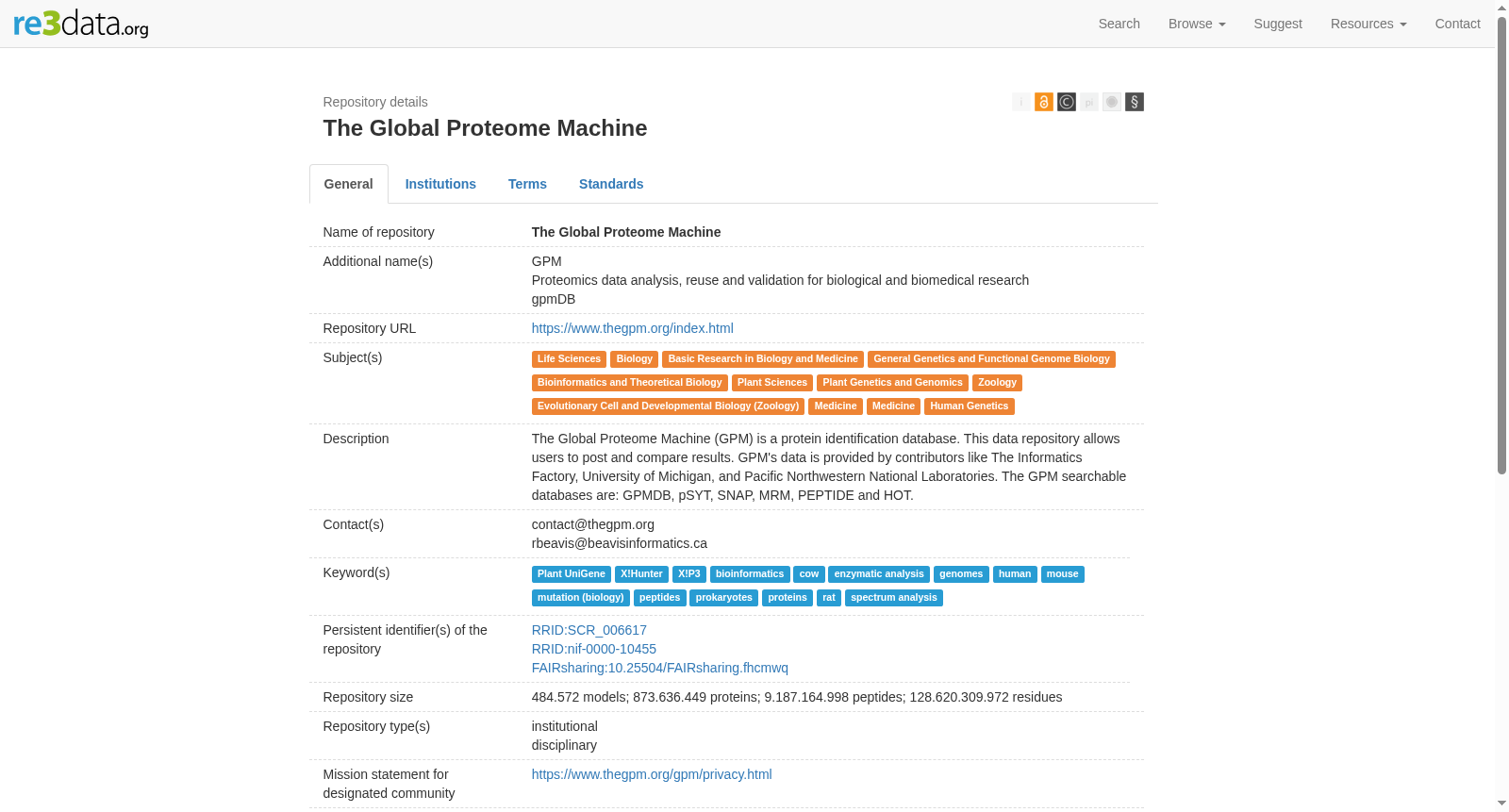Select the General tab
This screenshot has width=1509, height=812.
pos(349,184)
